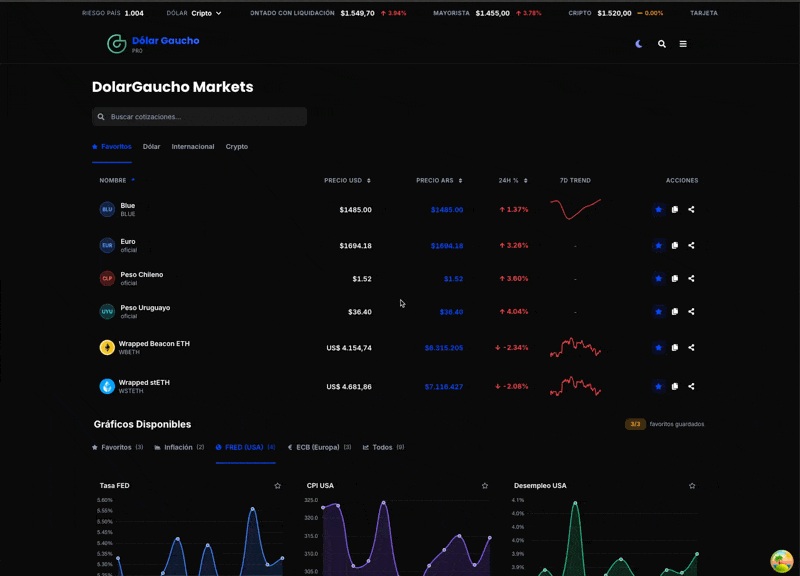
Task: Copy the Blue row quote
Action: (x=675, y=210)
